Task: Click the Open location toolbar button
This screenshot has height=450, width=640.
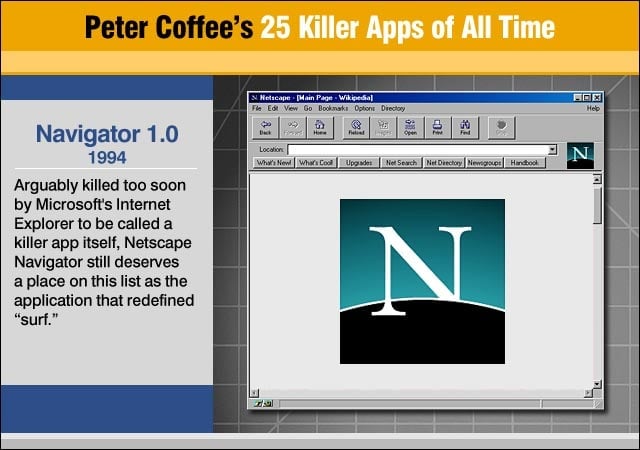Action: [x=410, y=127]
